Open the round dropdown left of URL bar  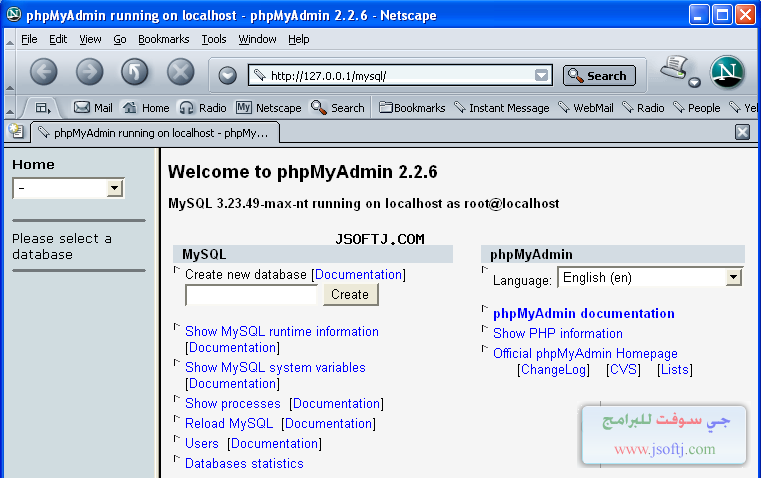click(x=227, y=75)
